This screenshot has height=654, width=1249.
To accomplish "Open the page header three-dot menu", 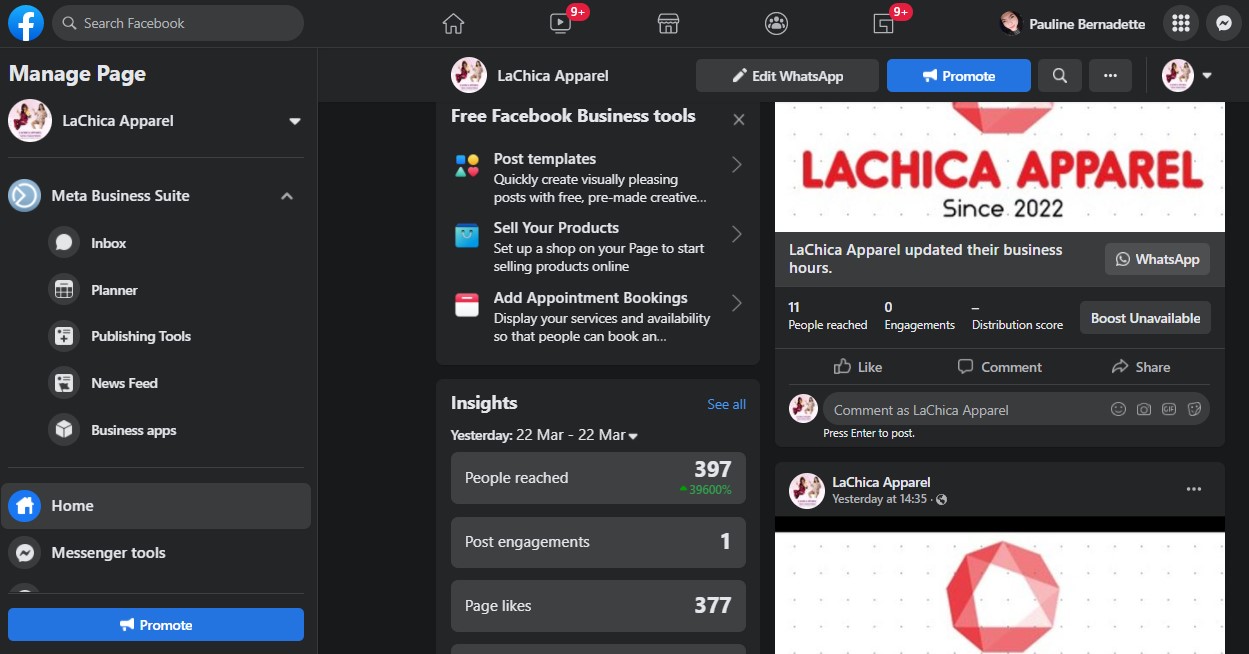I will point(1110,75).
